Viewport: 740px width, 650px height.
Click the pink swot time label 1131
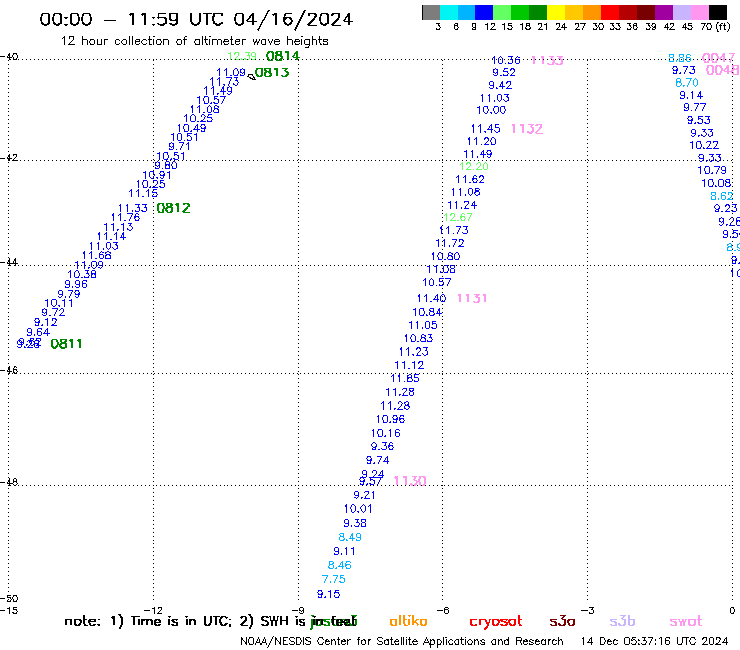pos(472,298)
